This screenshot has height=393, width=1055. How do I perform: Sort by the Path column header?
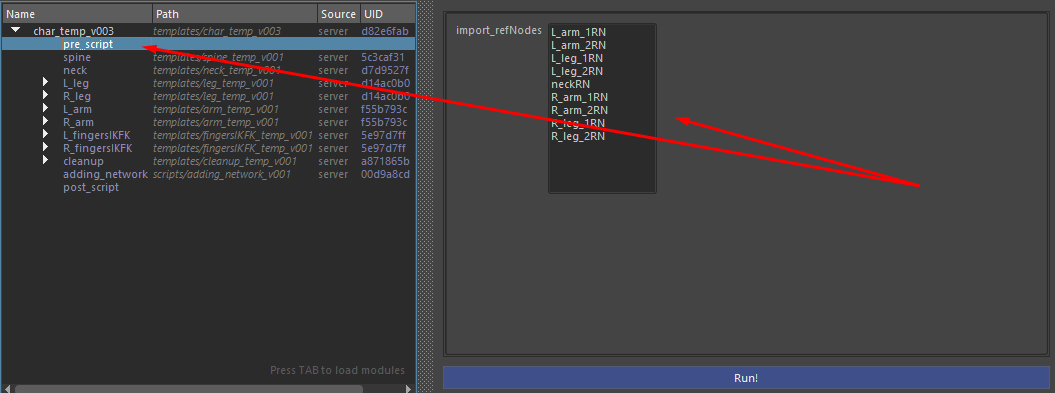pyautogui.click(x=235, y=13)
